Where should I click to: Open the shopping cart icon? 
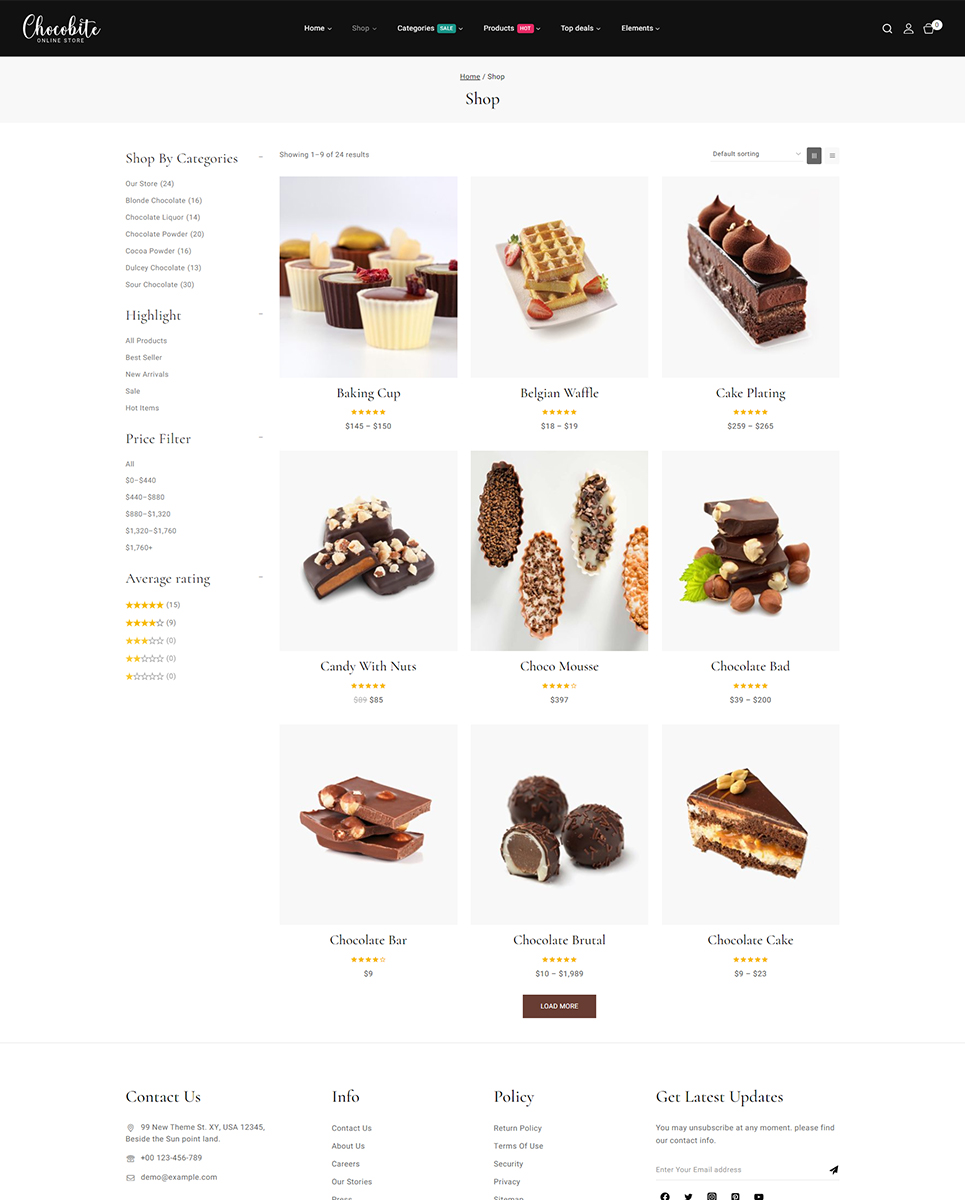[x=930, y=28]
